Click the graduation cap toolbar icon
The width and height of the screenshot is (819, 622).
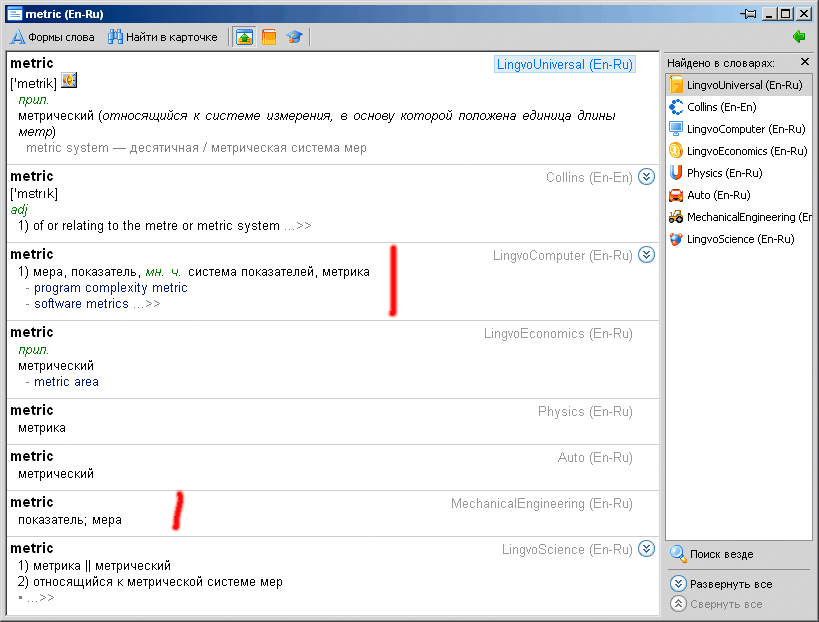pos(294,37)
